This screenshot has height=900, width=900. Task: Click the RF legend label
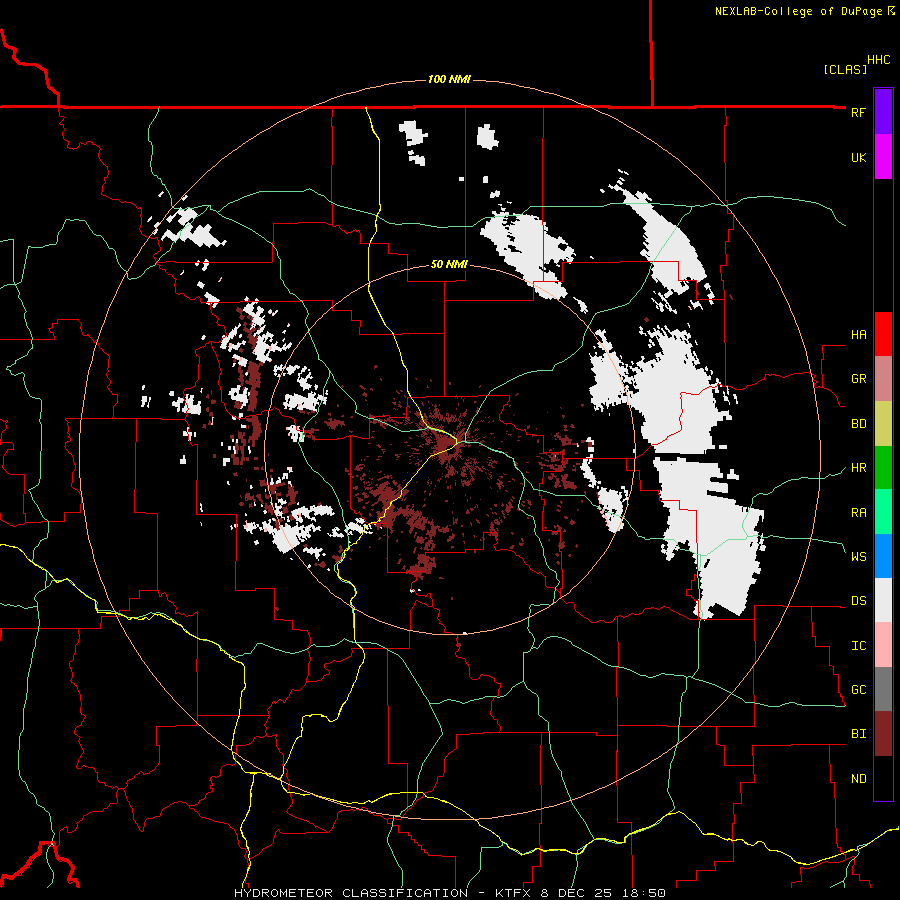(858, 113)
